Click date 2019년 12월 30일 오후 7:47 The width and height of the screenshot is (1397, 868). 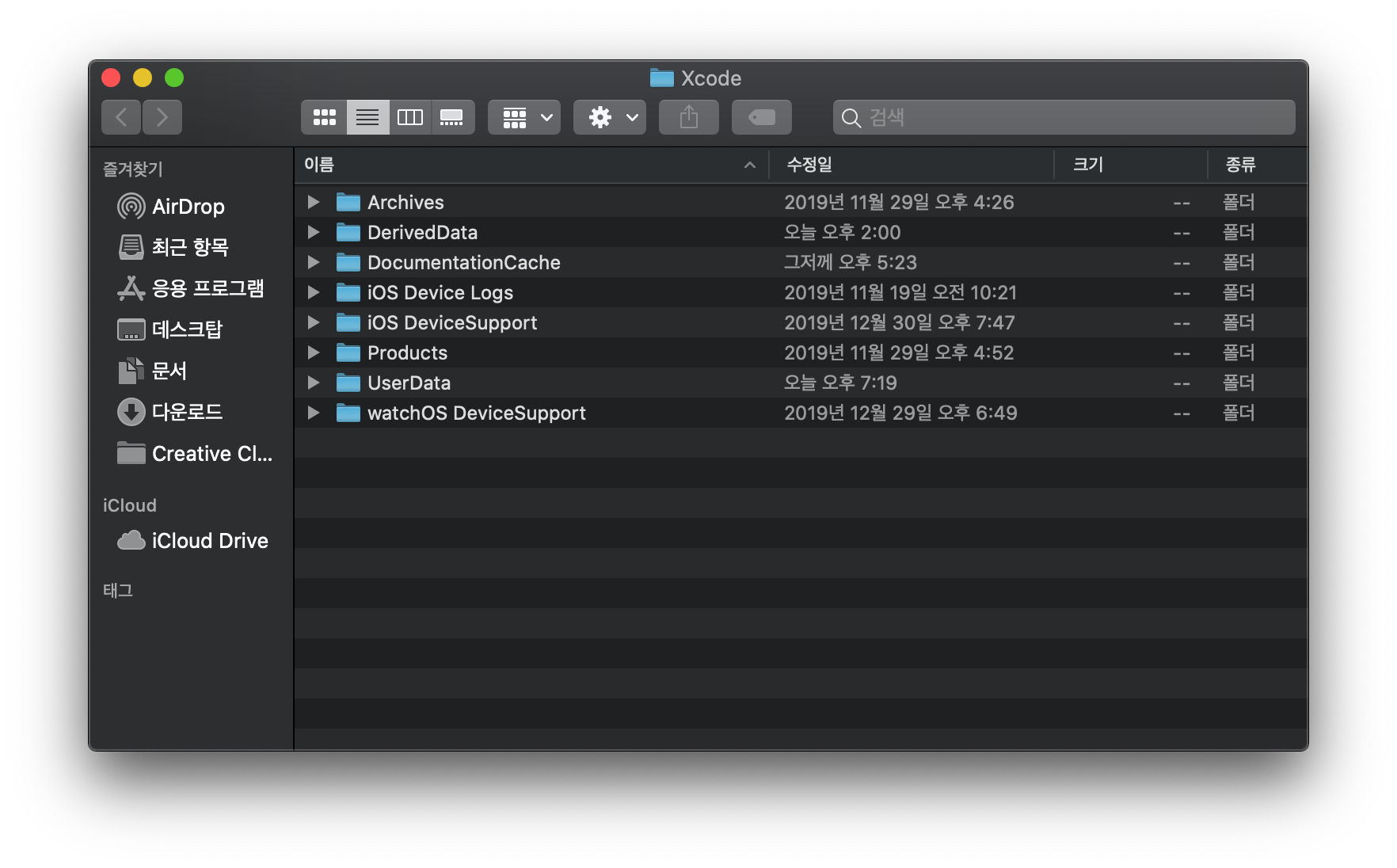(899, 322)
